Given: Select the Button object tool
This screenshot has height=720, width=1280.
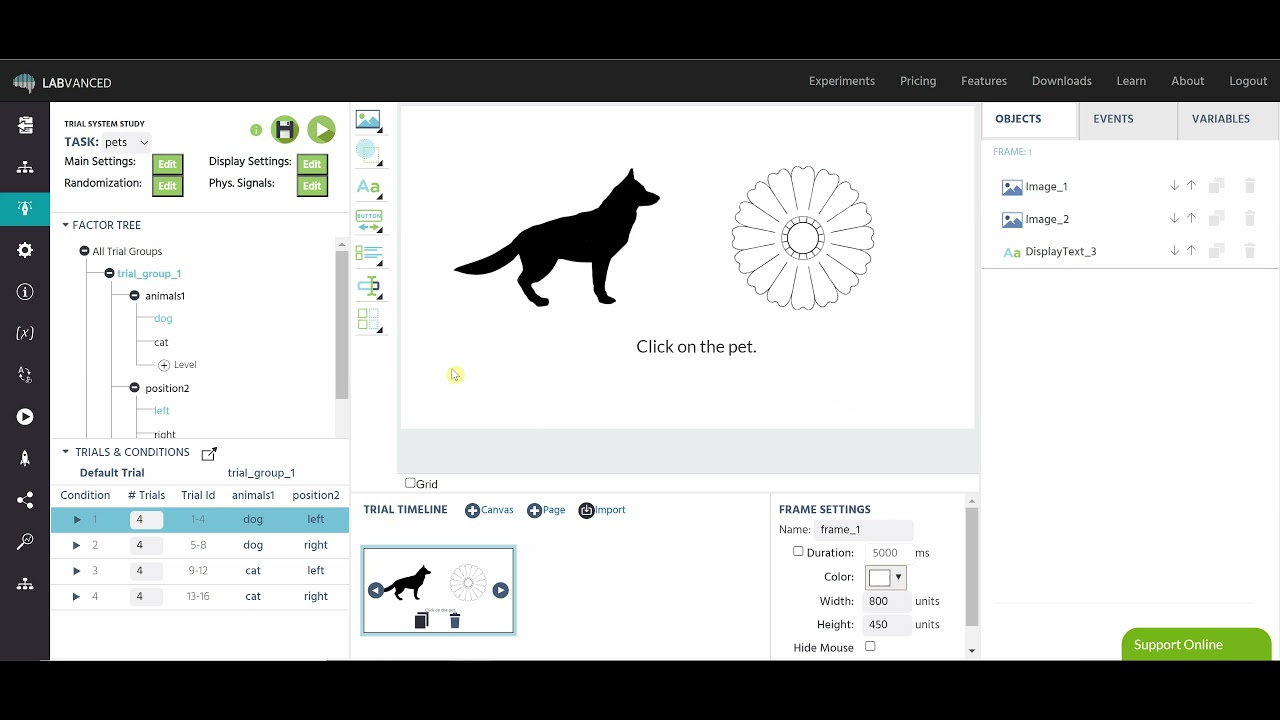Looking at the screenshot, I should coord(368,220).
